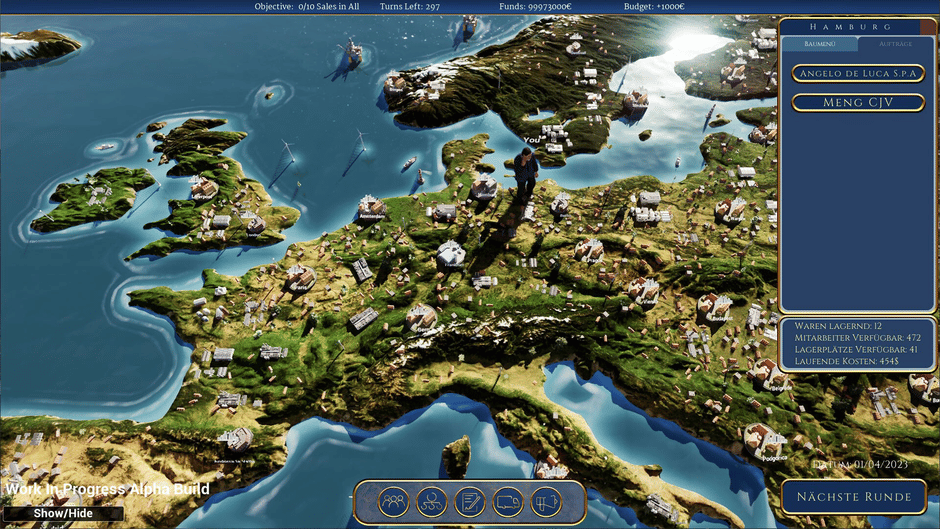Screen dimensions: 940x529
Task: Switch to the Baumenü tab
Action: [820, 44]
